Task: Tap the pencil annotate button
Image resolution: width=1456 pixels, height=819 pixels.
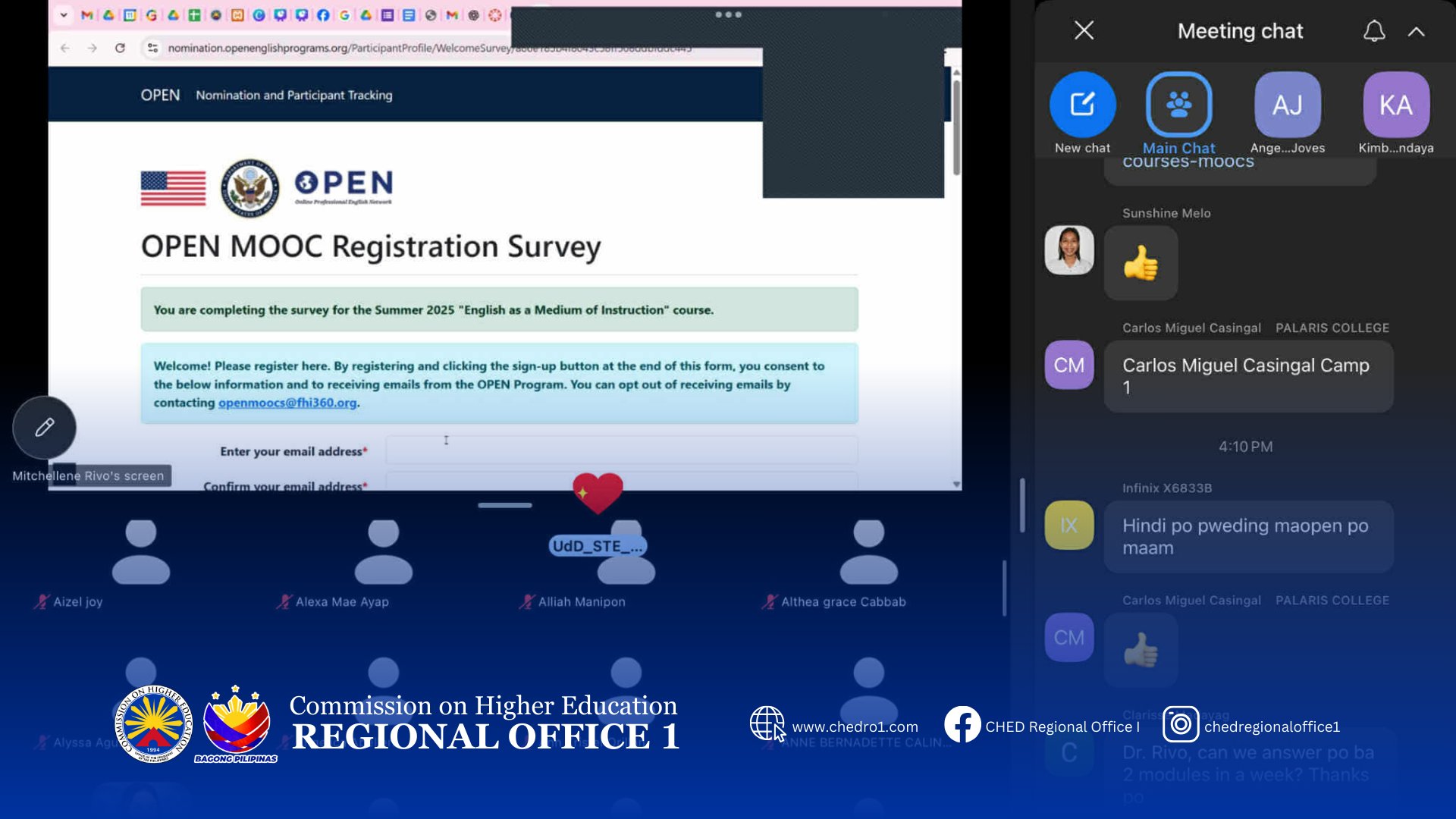Action: pos(44,428)
